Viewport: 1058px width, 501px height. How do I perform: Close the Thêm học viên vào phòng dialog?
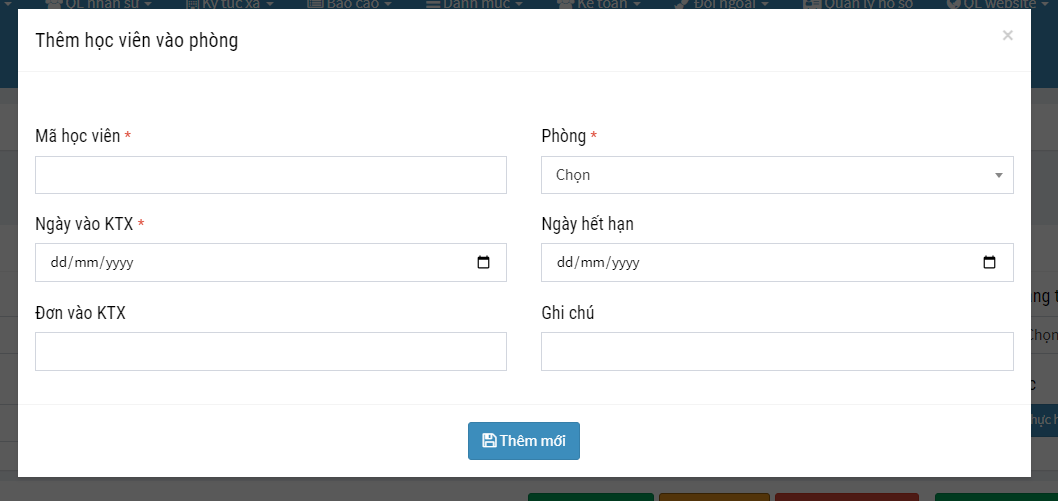point(1007,36)
